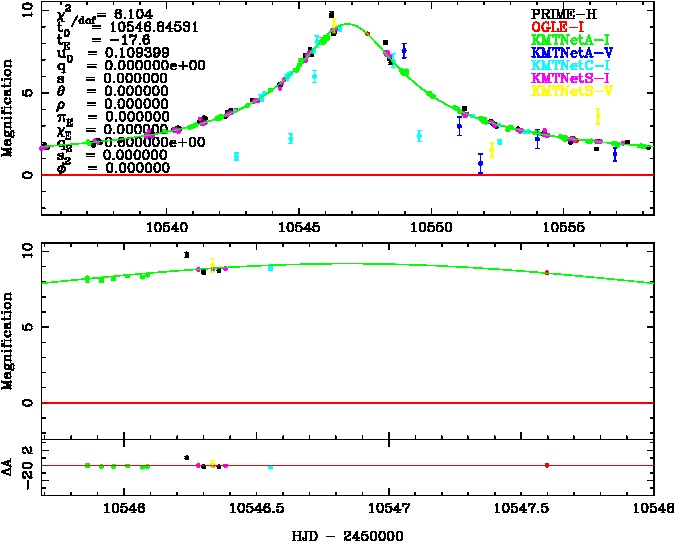Viewport: 675px width, 542px height.
Task: Click the ΔA residual axis label
Action: pos(9,465)
